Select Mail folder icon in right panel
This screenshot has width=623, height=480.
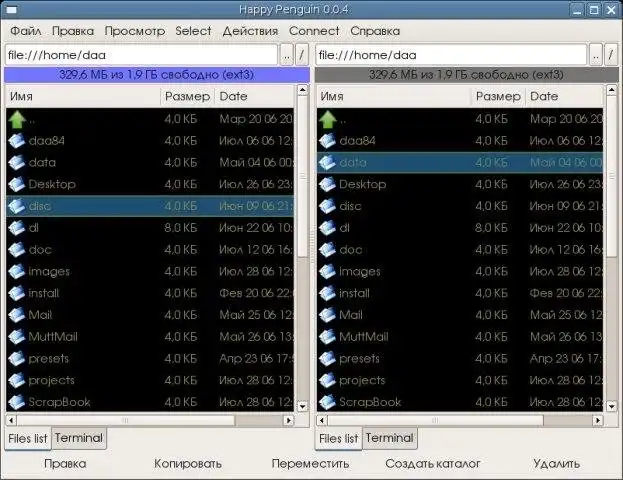[328, 315]
